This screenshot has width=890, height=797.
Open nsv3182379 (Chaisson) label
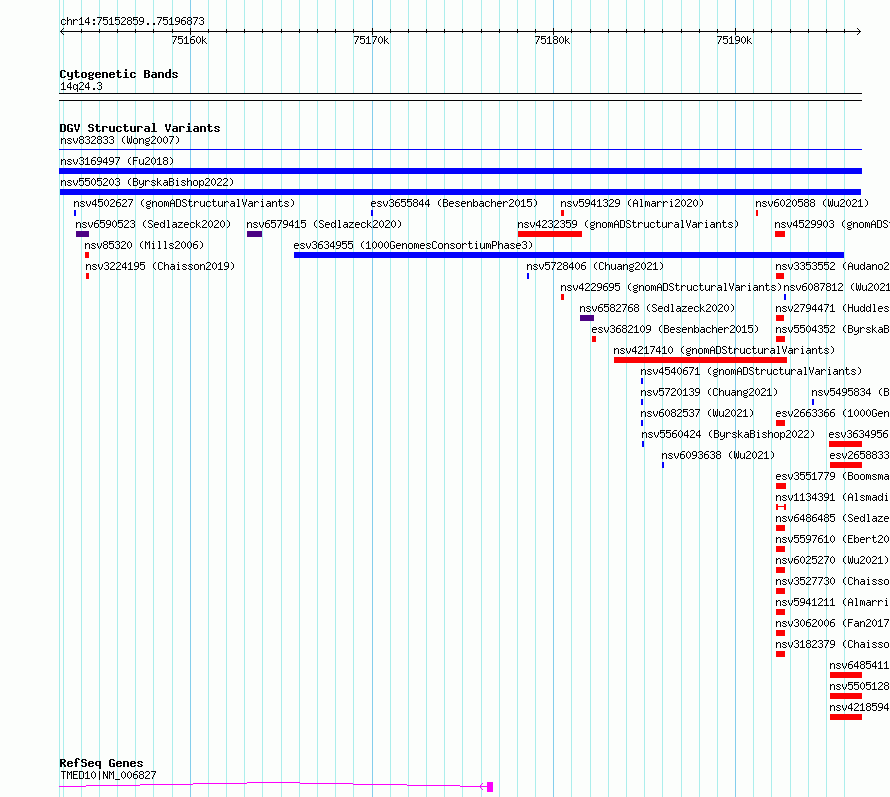832,644
